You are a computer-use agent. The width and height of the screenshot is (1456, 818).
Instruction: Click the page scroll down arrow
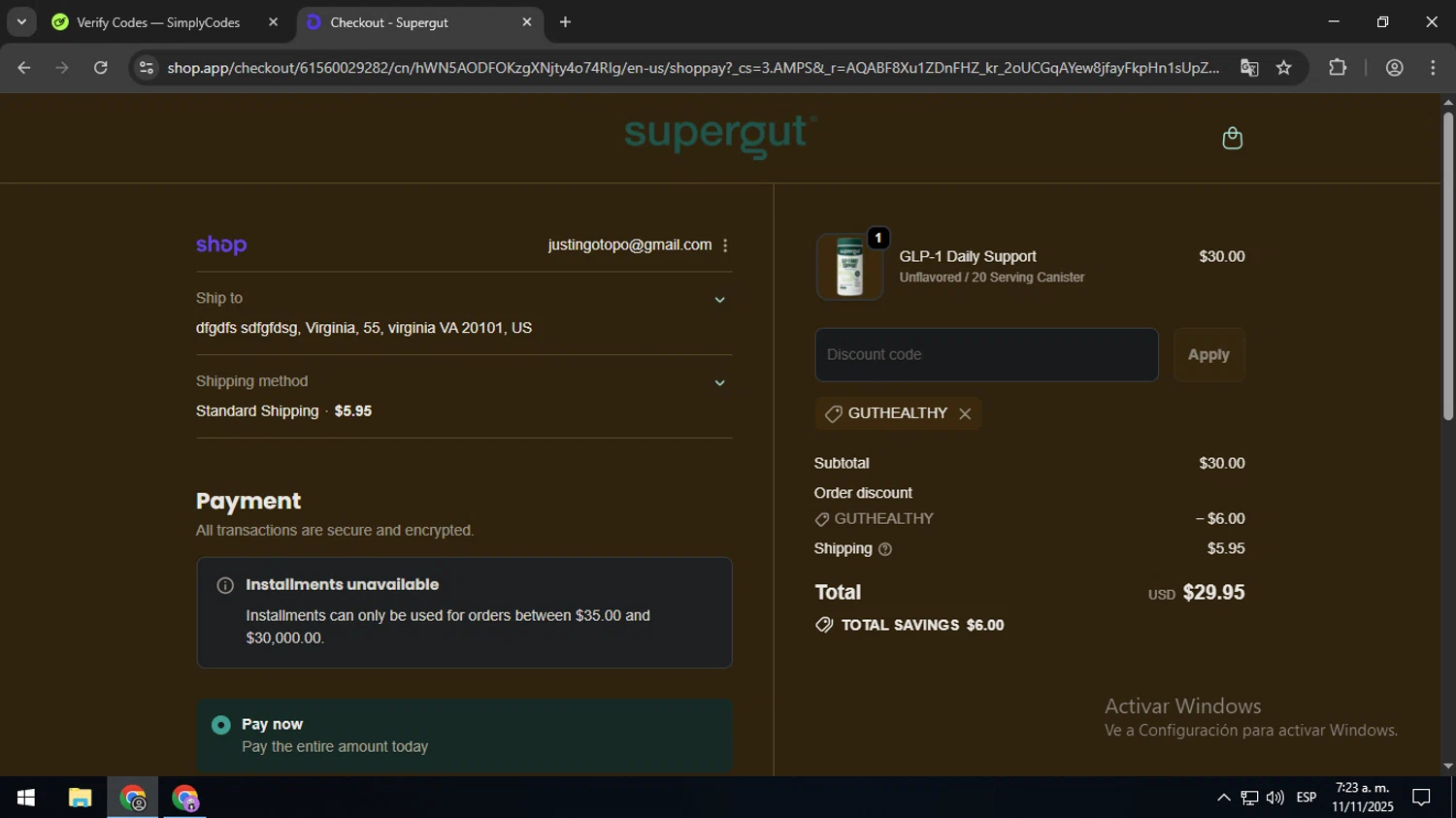[x=1448, y=767]
